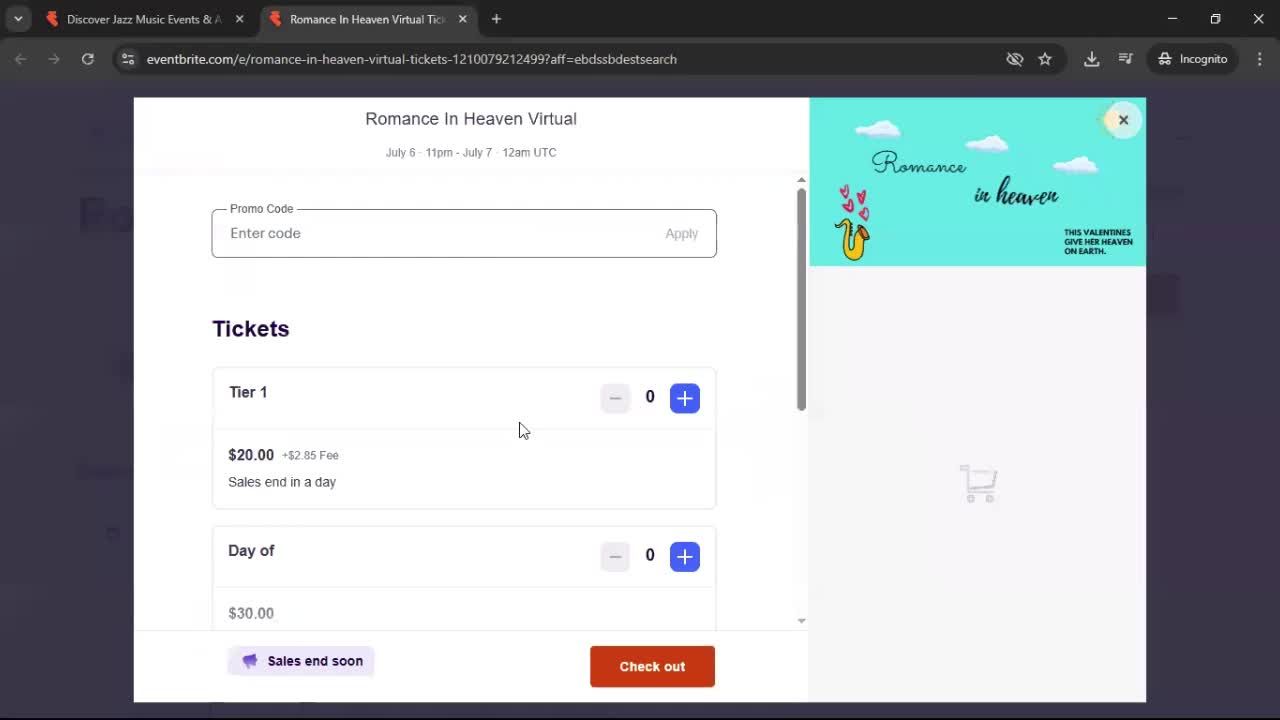1280x720 pixels.
Task: Close the Romance In Heaven tab
Action: tap(462, 19)
